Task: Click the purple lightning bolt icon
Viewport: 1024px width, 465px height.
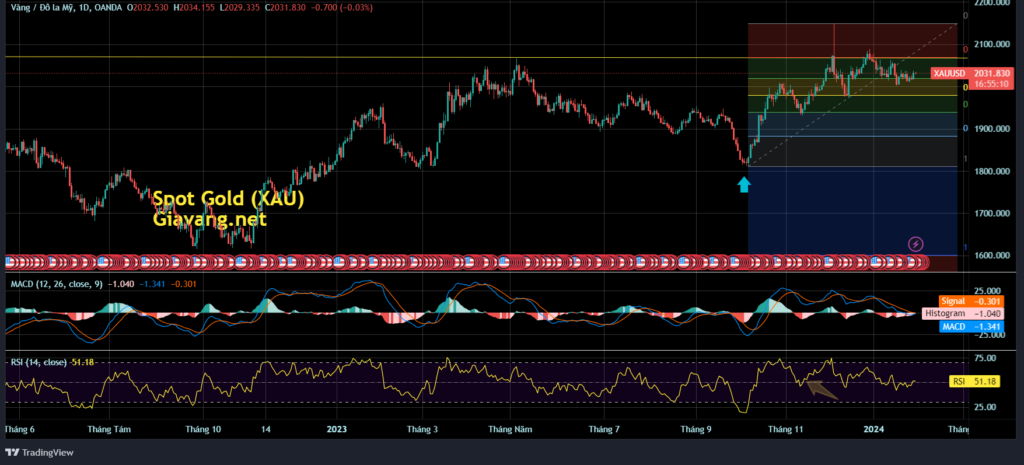Action: coord(915,243)
